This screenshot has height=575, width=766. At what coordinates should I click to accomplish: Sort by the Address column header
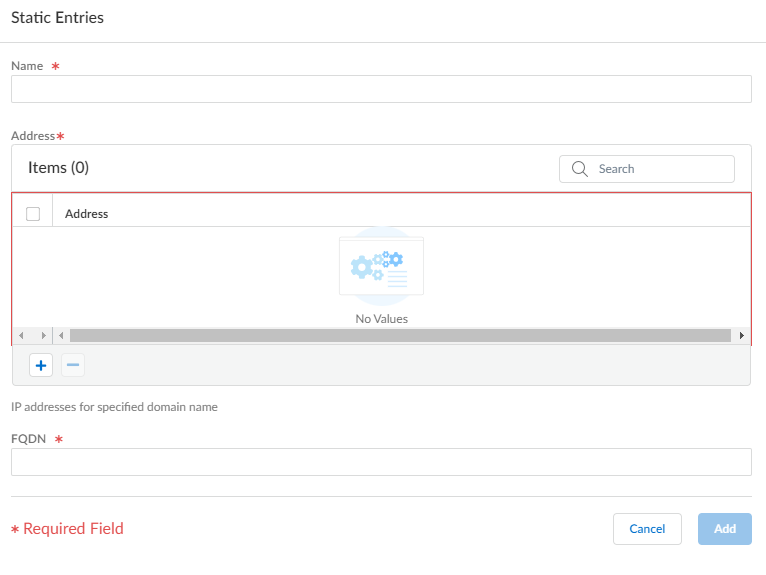tap(87, 214)
